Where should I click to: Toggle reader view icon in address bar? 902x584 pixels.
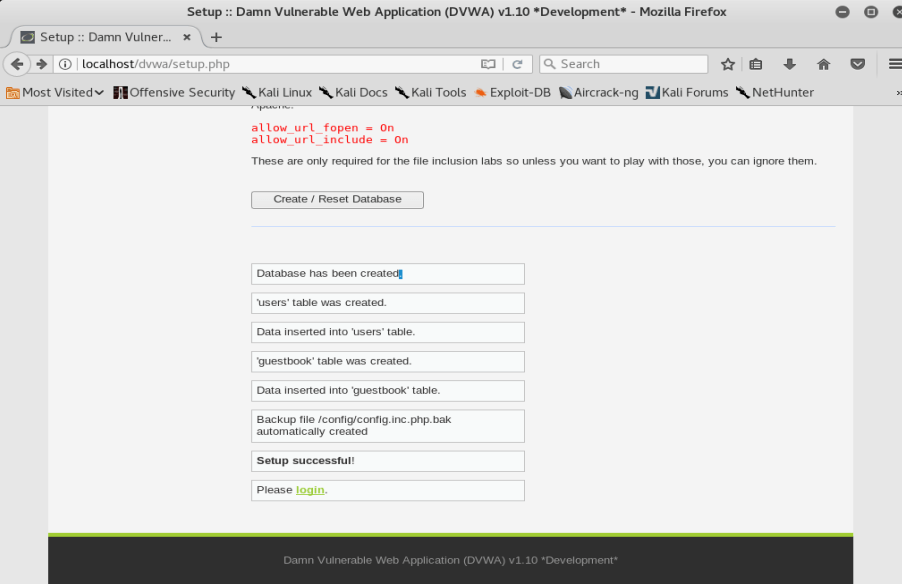click(x=488, y=64)
